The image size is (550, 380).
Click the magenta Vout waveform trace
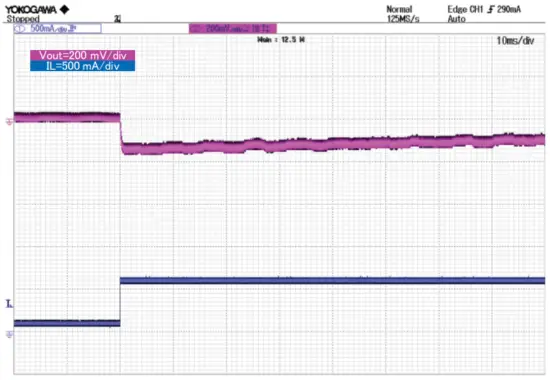279,145
